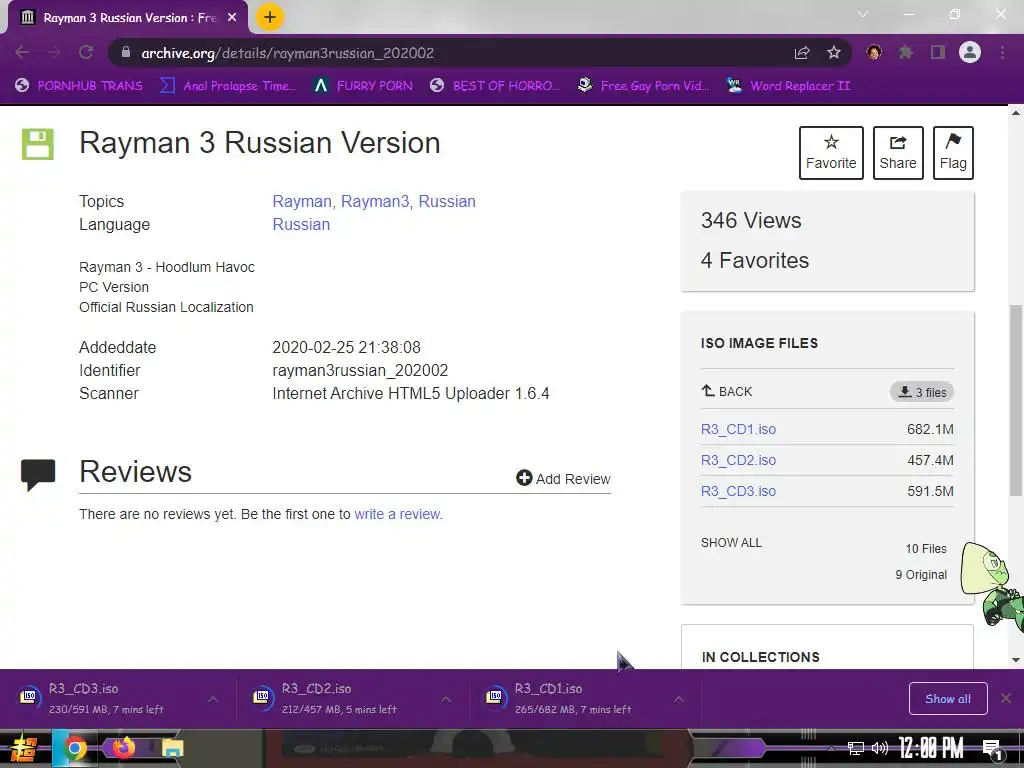
Task: Open the Rayman3 topic link
Action: click(376, 201)
